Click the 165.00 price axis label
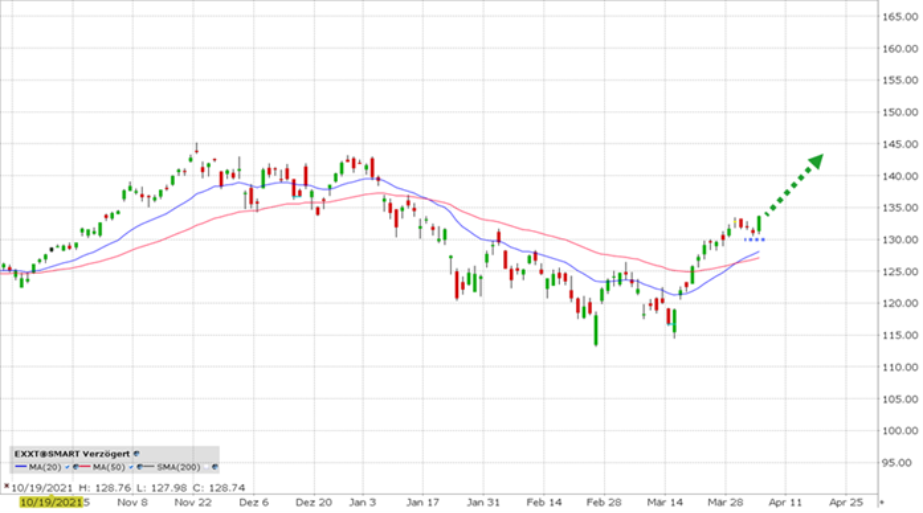Viewport: 923px width, 513px height. pos(899,16)
